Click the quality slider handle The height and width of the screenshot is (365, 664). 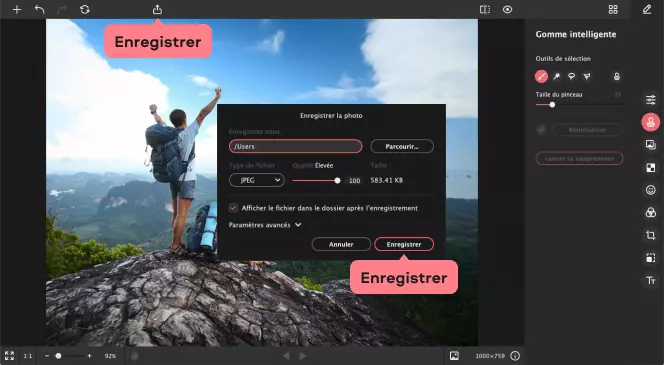click(x=337, y=181)
